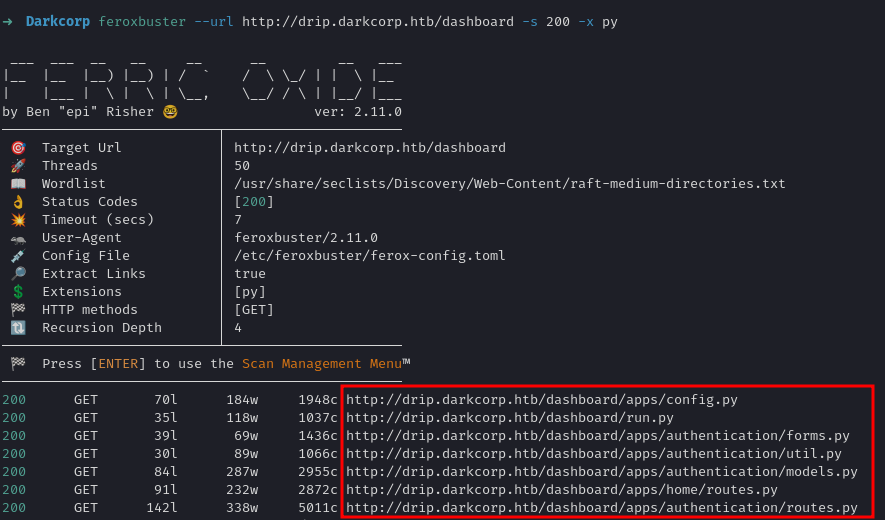Click the emoji after Ben "epi" Risher
The height and width of the screenshot is (520, 885).
(x=170, y=112)
